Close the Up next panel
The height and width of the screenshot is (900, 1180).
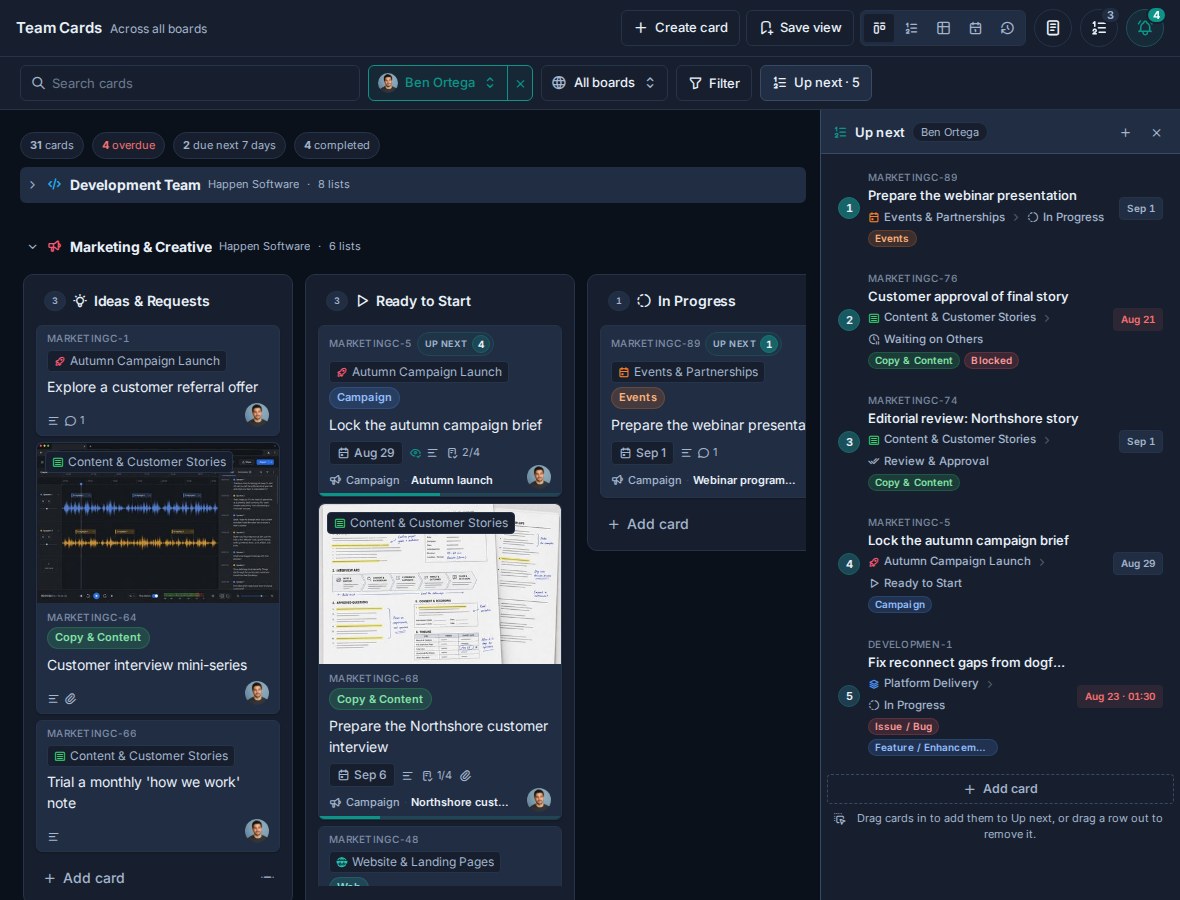1157,132
